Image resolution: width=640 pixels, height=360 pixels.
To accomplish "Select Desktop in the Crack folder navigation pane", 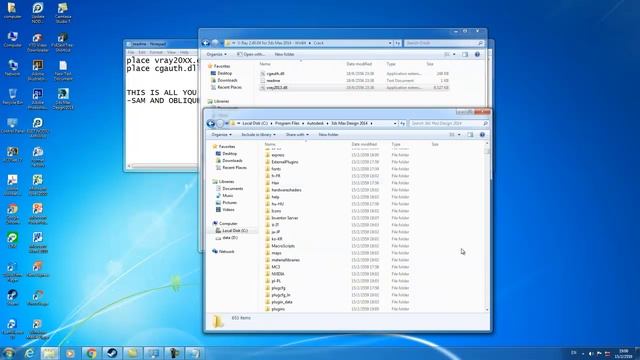I will click(x=224, y=73).
